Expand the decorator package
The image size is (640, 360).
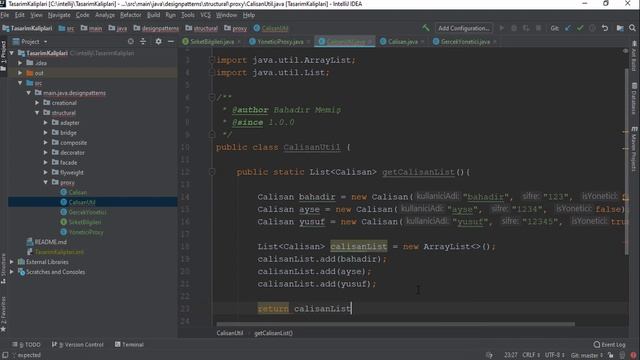click(46, 153)
